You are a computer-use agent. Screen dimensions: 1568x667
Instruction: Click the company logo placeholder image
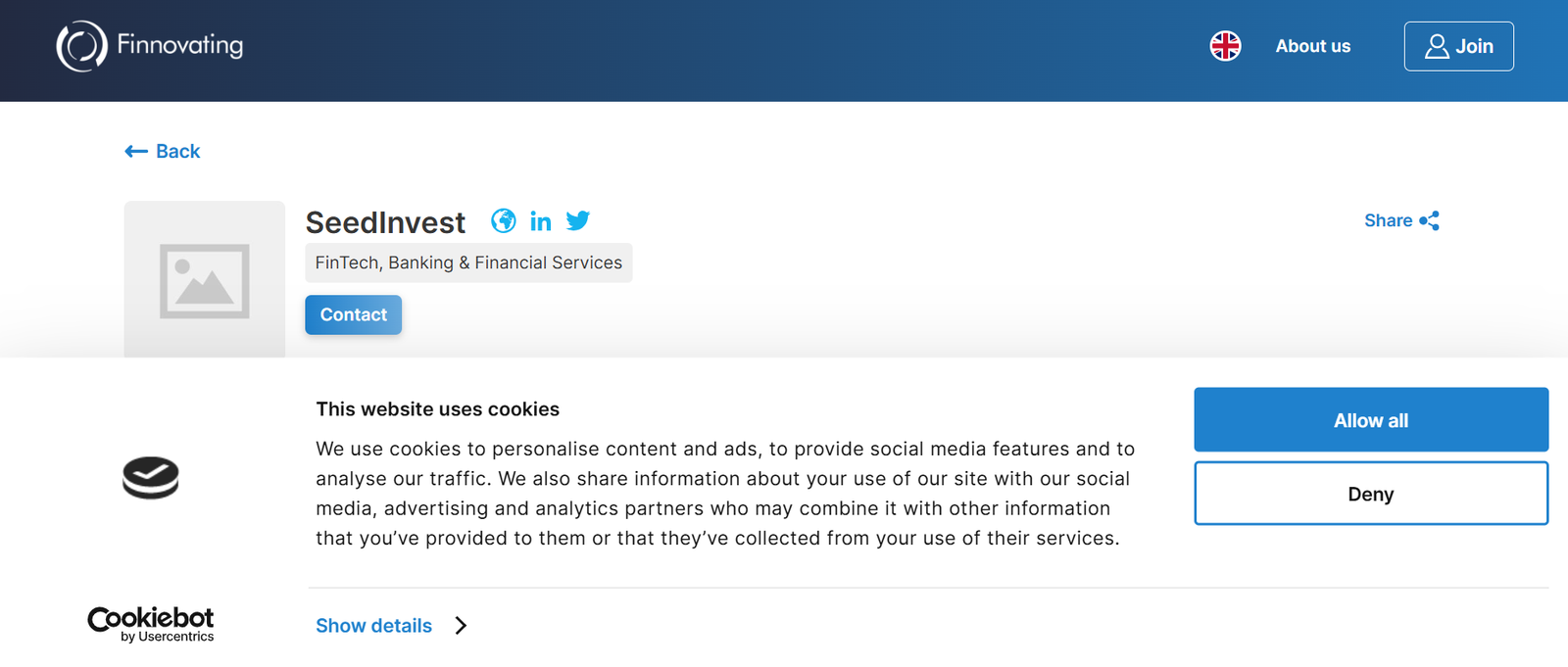(204, 280)
